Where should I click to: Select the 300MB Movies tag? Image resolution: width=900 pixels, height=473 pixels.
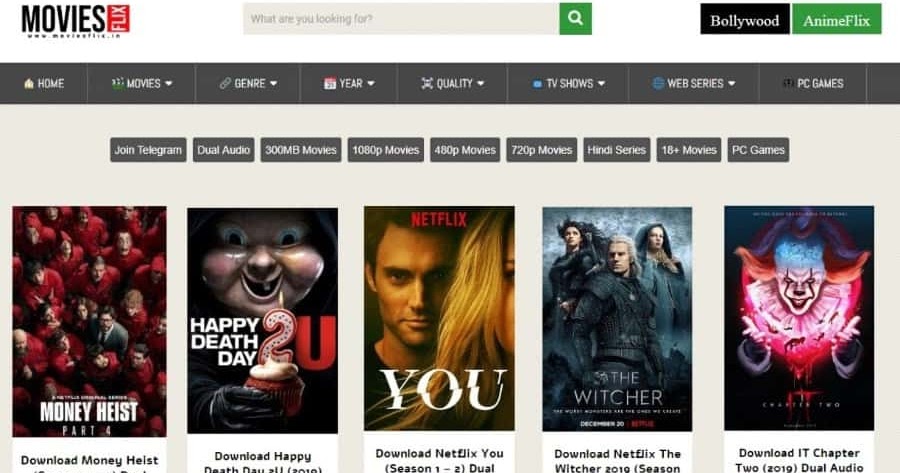pyautogui.click(x=301, y=150)
